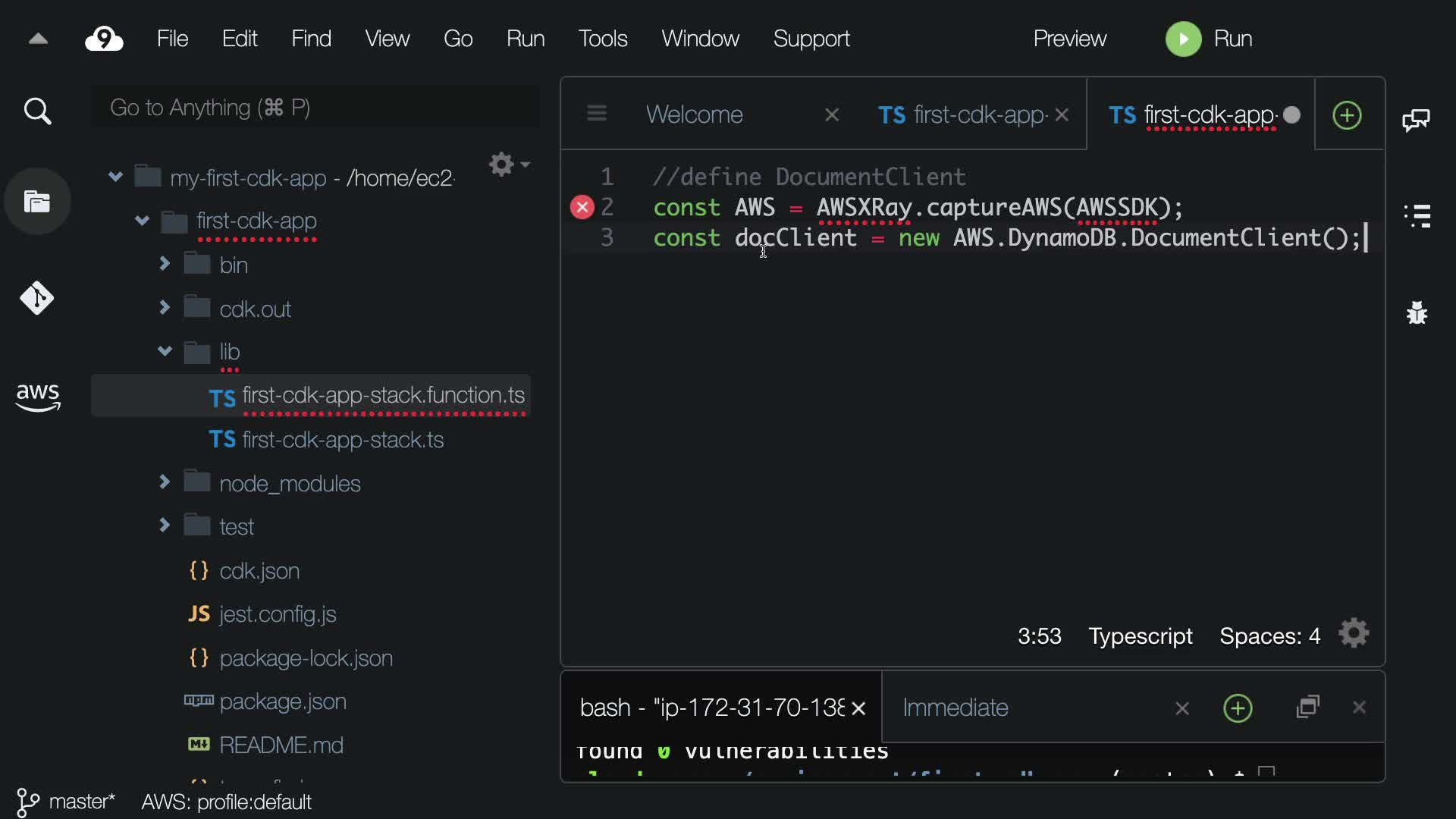Viewport: 1456px width, 819px height.
Task: Click the error marker on line 2
Action: 582,207
